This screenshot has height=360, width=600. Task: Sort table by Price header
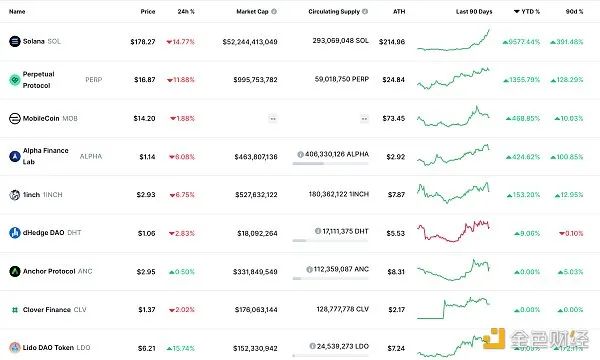click(x=148, y=11)
